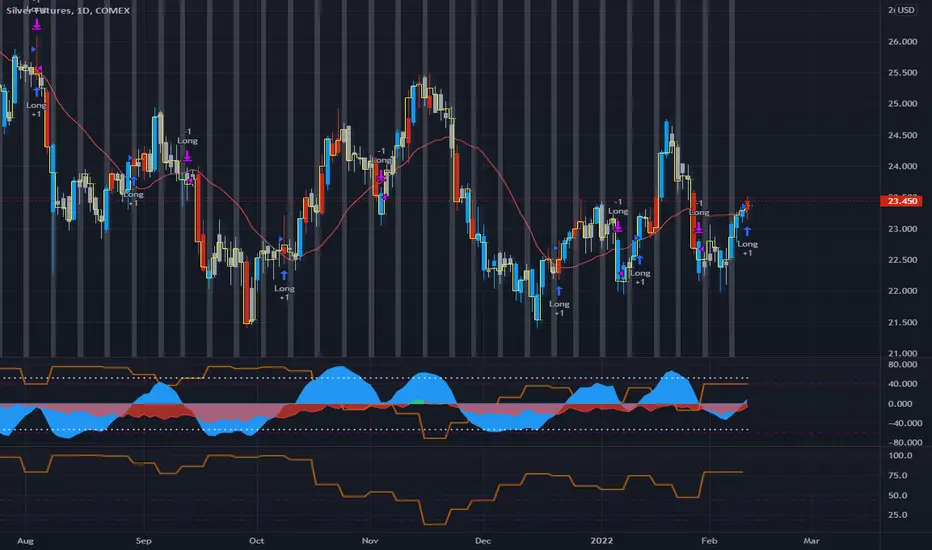
Task: Click the Sep label on the time axis
Action: [x=143, y=540]
